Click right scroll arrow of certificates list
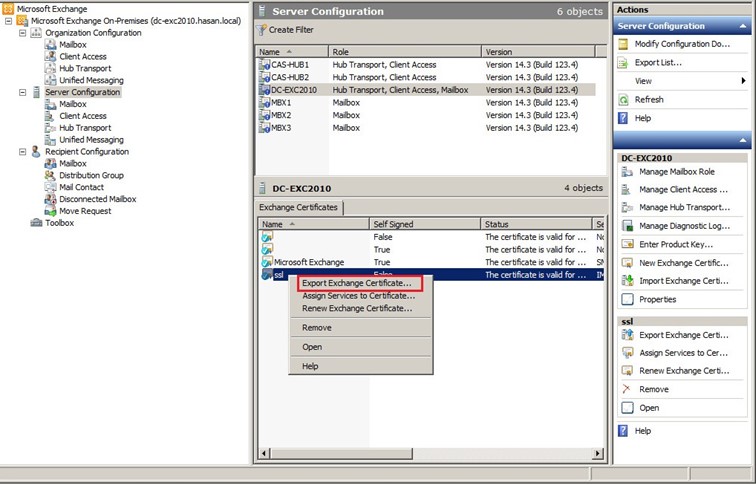Viewport: 756px width, 485px height. 598,453
